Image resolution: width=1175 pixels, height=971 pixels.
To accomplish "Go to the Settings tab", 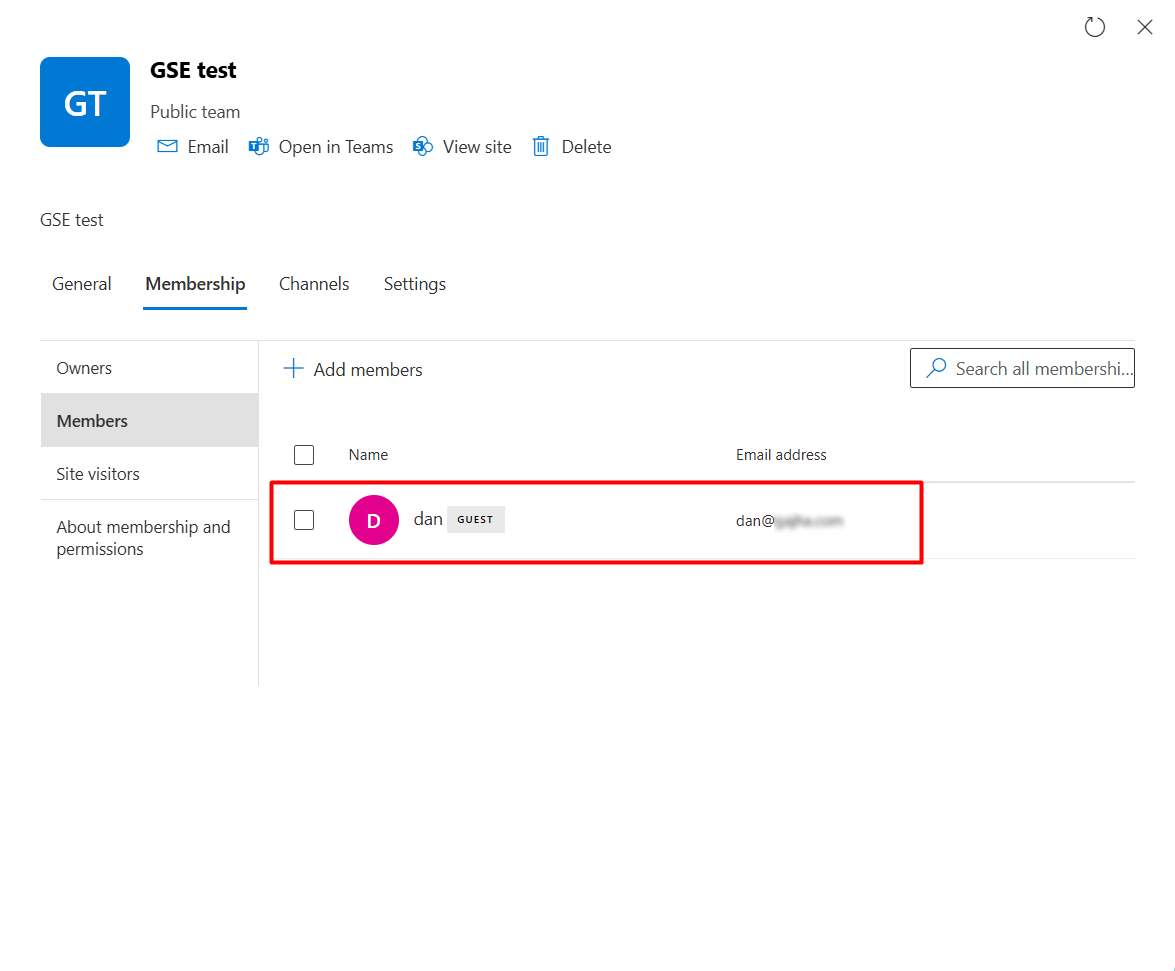I will click(x=415, y=284).
